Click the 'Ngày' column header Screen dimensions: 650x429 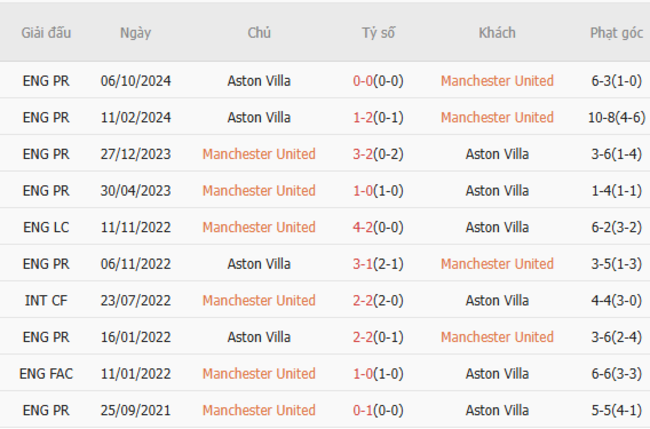coord(135,32)
